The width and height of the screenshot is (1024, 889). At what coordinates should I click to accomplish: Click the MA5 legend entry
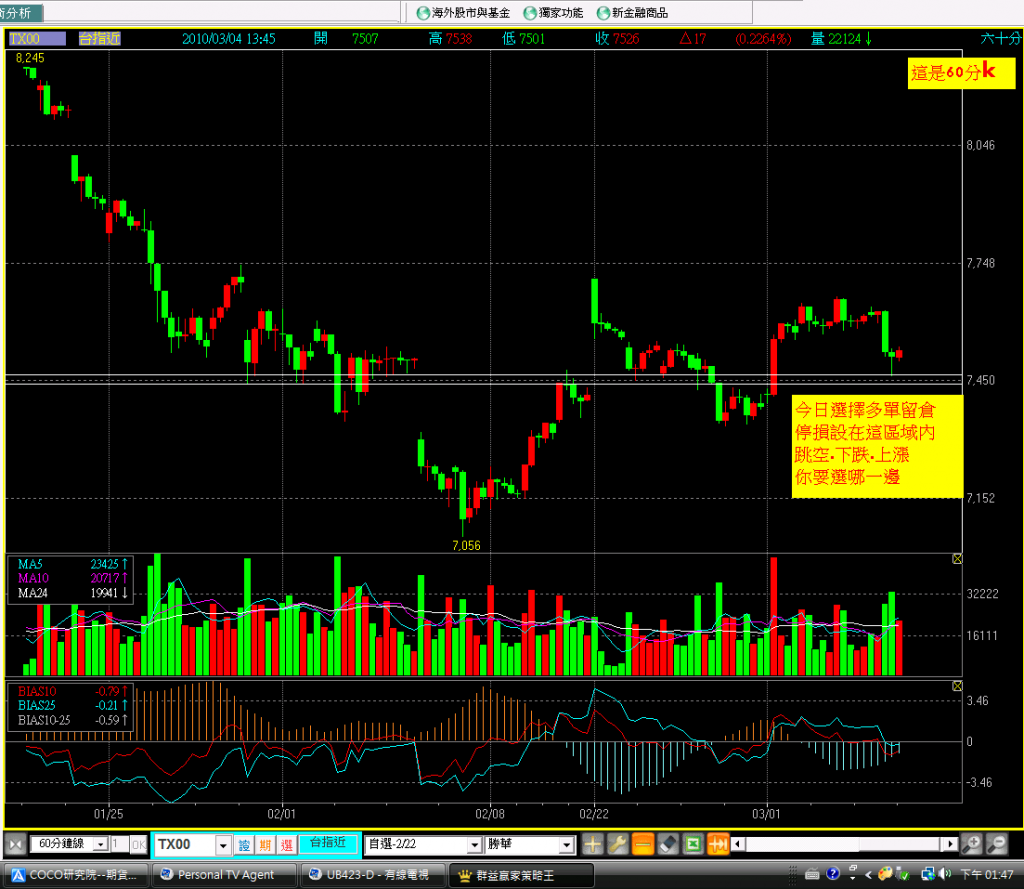(30, 564)
